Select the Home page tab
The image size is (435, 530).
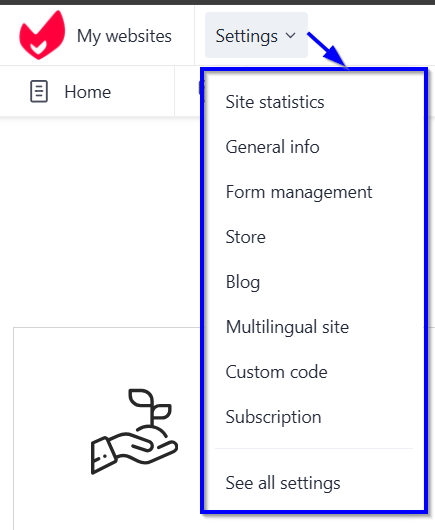coord(87,91)
